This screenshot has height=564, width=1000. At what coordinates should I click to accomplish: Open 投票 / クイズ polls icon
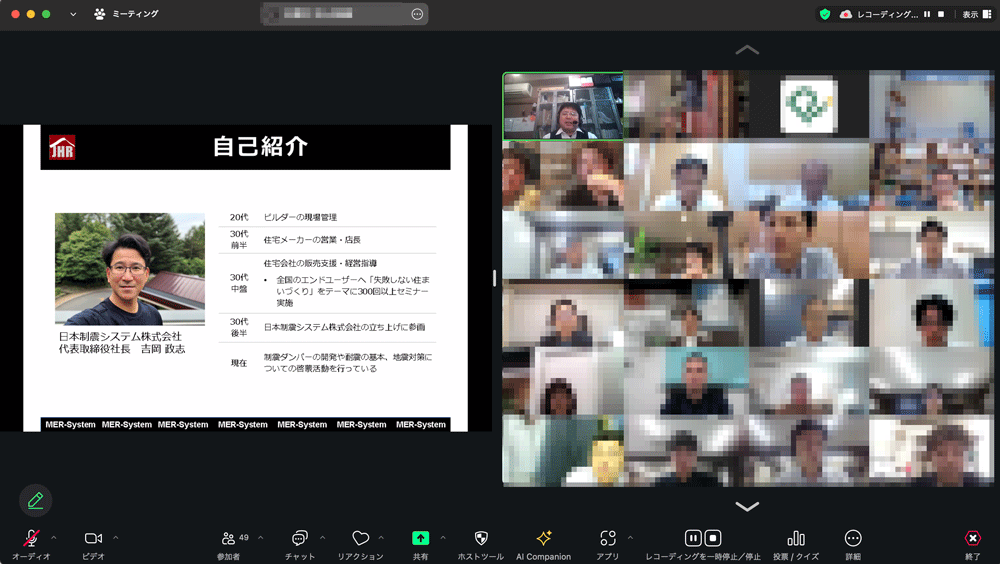795,538
